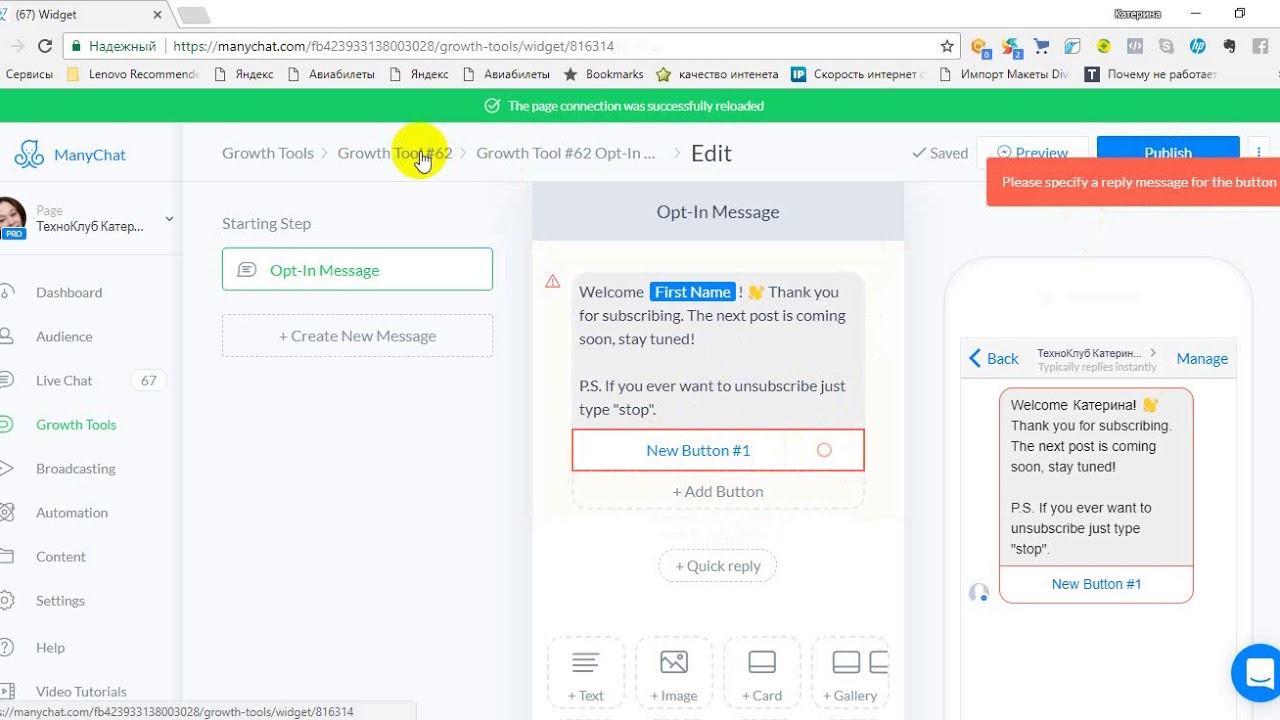Click the Opt-In Message panel header

[x=718, y=212]
